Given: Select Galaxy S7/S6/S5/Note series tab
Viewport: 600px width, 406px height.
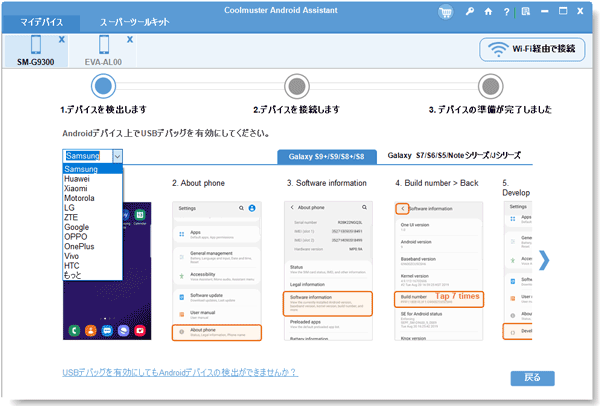Looking at the screenshot, I should (x=454, y=155).
